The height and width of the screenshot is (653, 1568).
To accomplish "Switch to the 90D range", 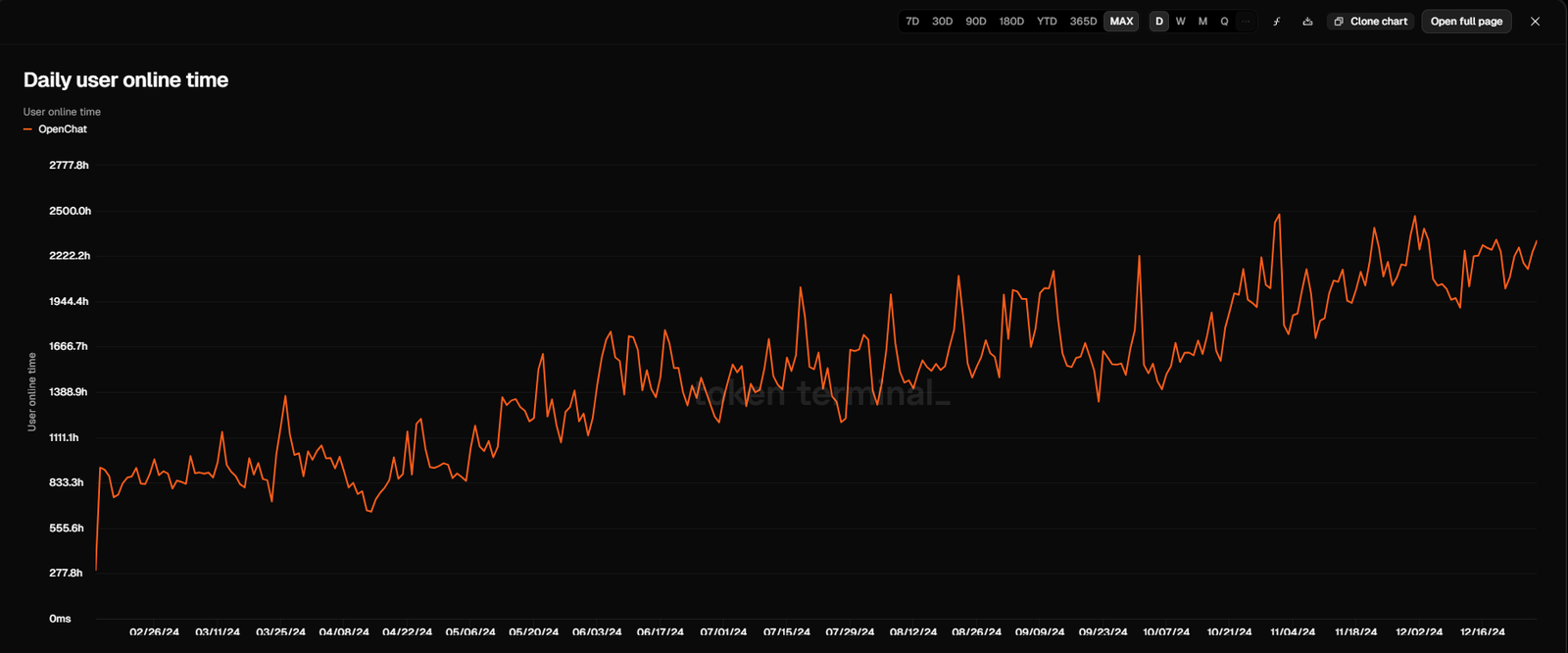I will pos(976,22).
